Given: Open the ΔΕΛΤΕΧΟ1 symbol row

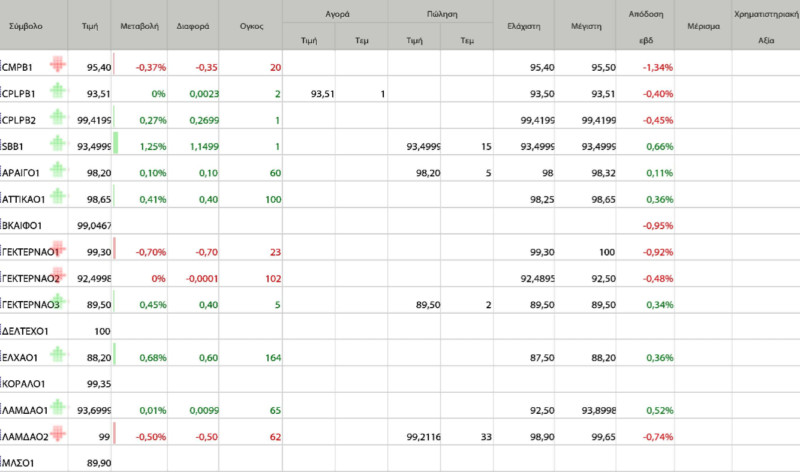Looking at the screenshot, I should point(25,331).
